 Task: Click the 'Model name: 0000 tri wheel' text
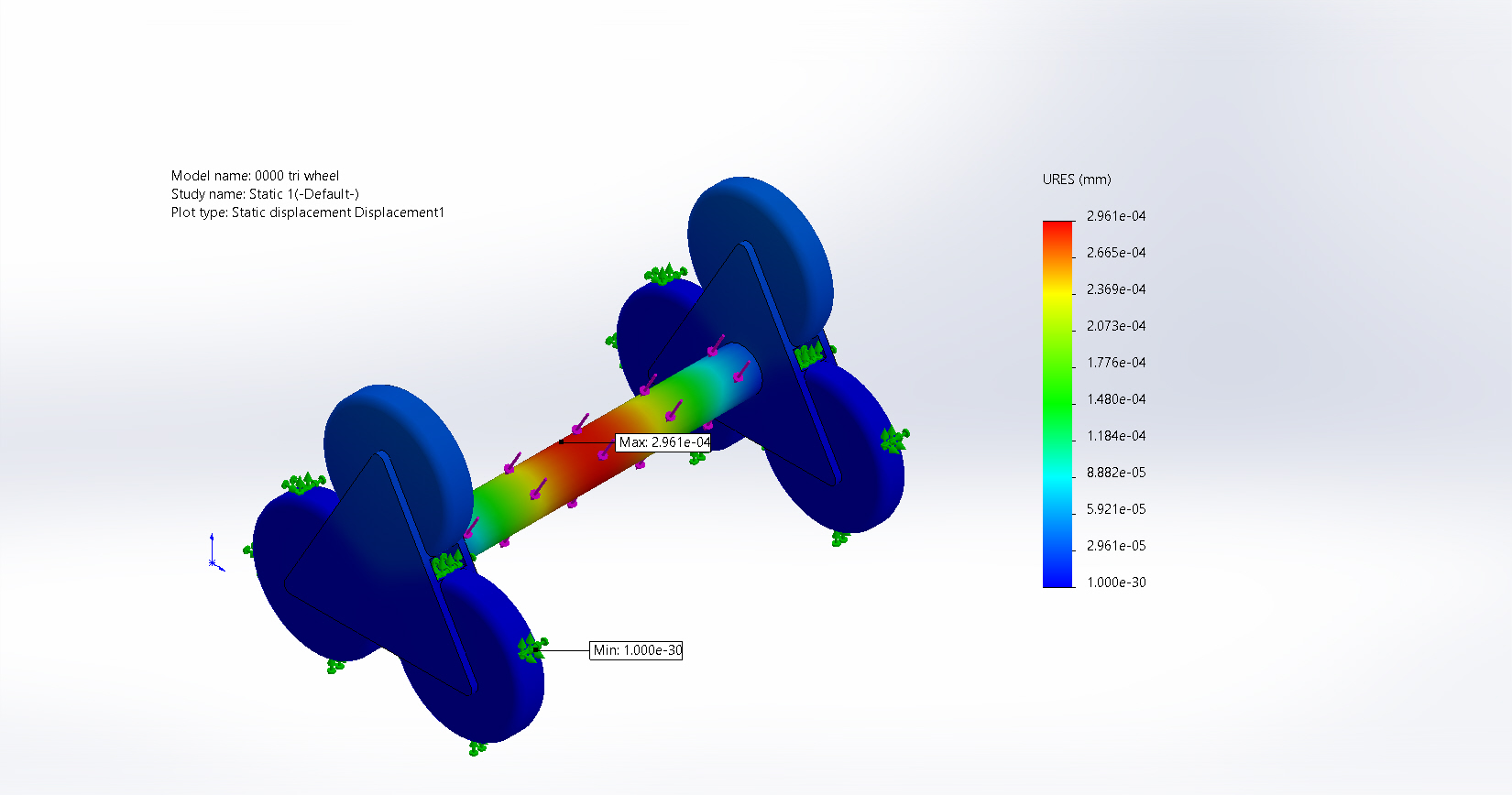(x=255, y=176)
